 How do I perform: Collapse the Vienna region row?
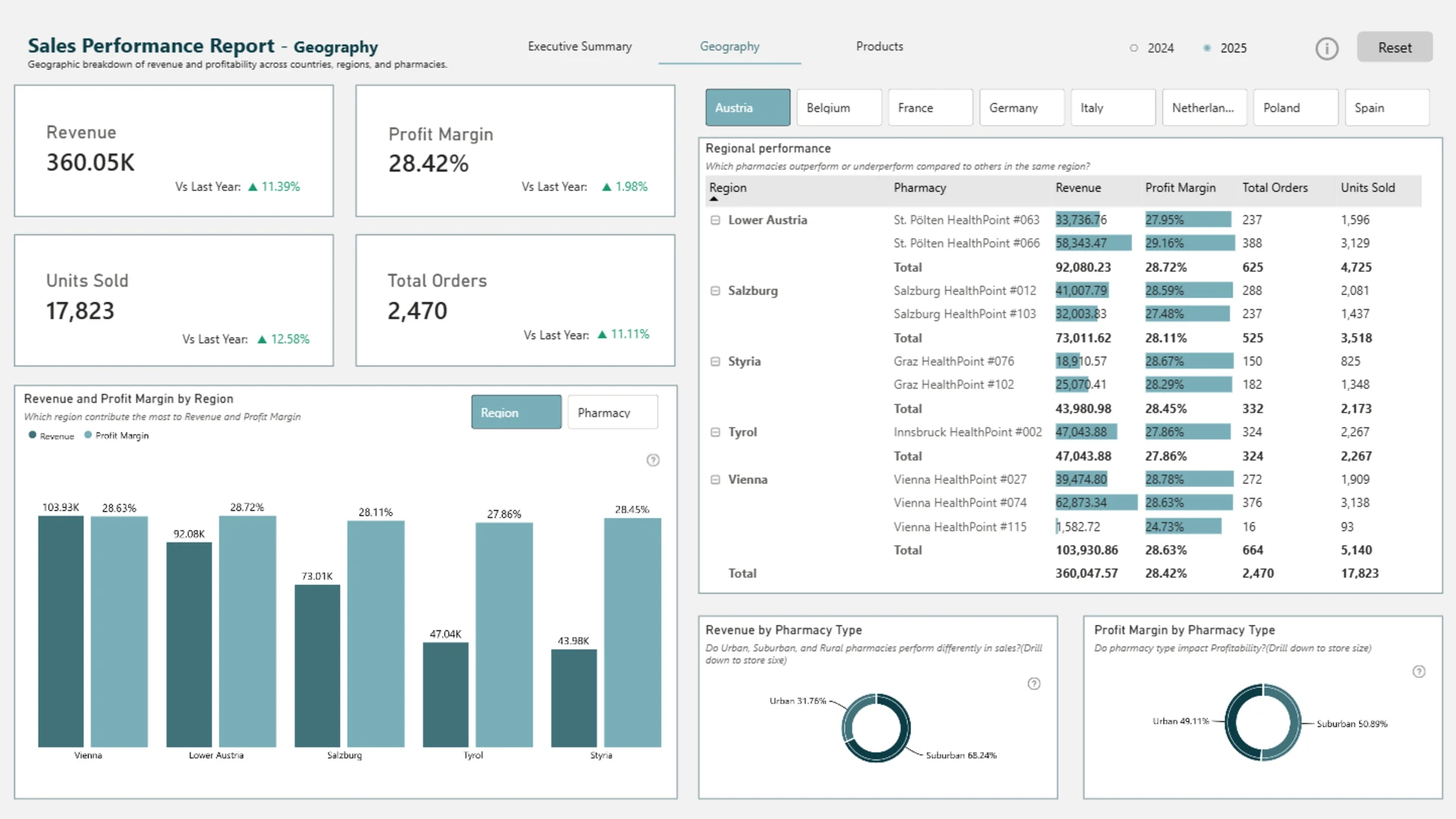click(715, 479)
